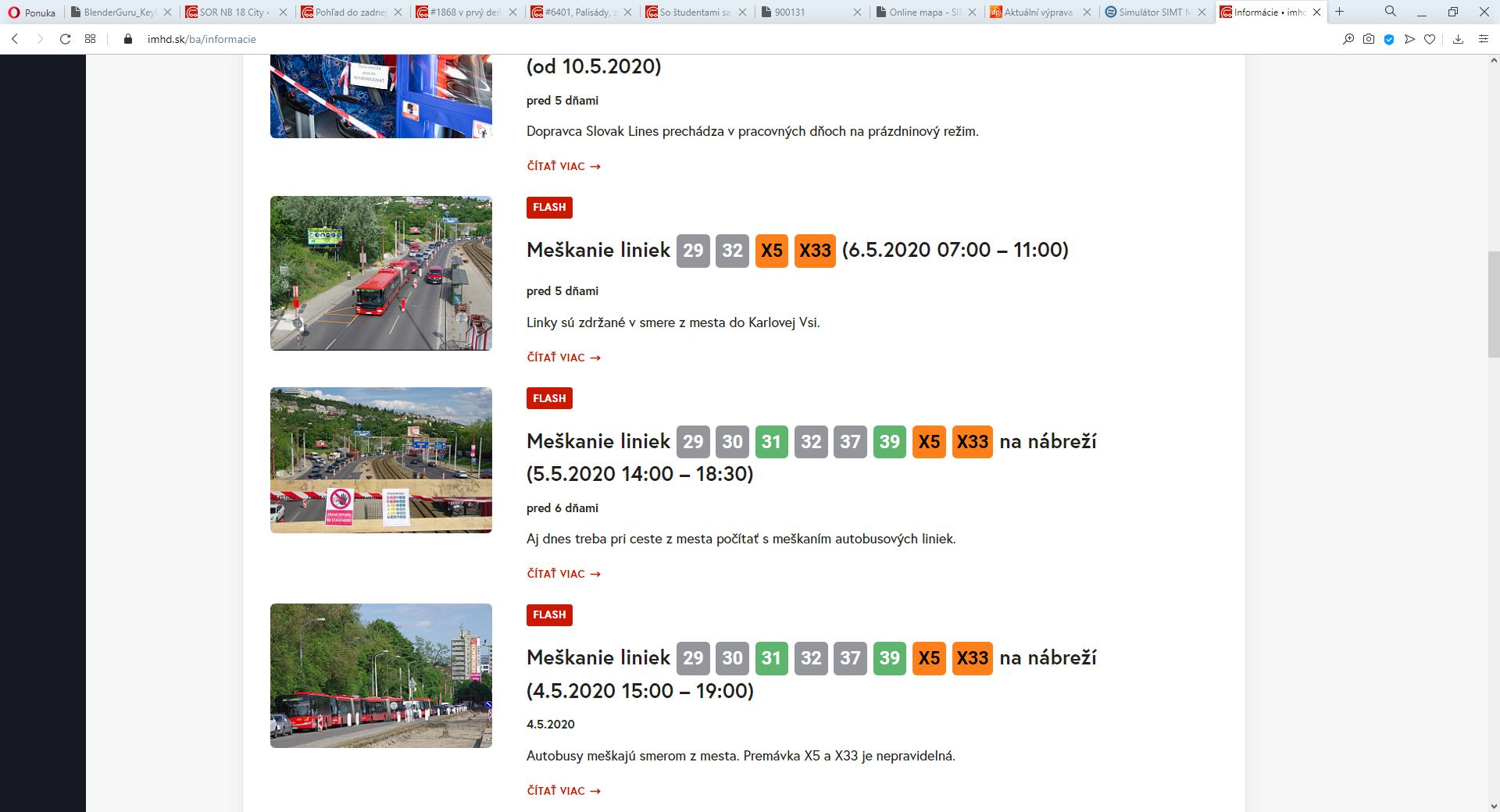Open headline for 6.5.2020 line delays

[x=598, y=251]
